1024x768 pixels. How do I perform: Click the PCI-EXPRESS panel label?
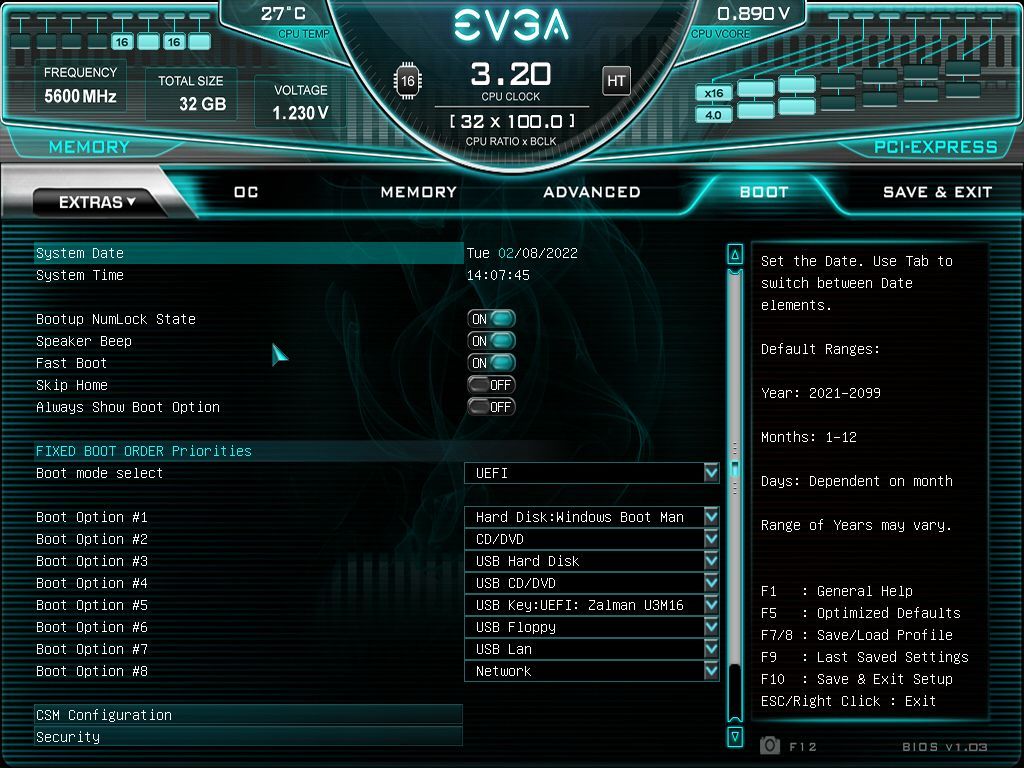(935, 147)
